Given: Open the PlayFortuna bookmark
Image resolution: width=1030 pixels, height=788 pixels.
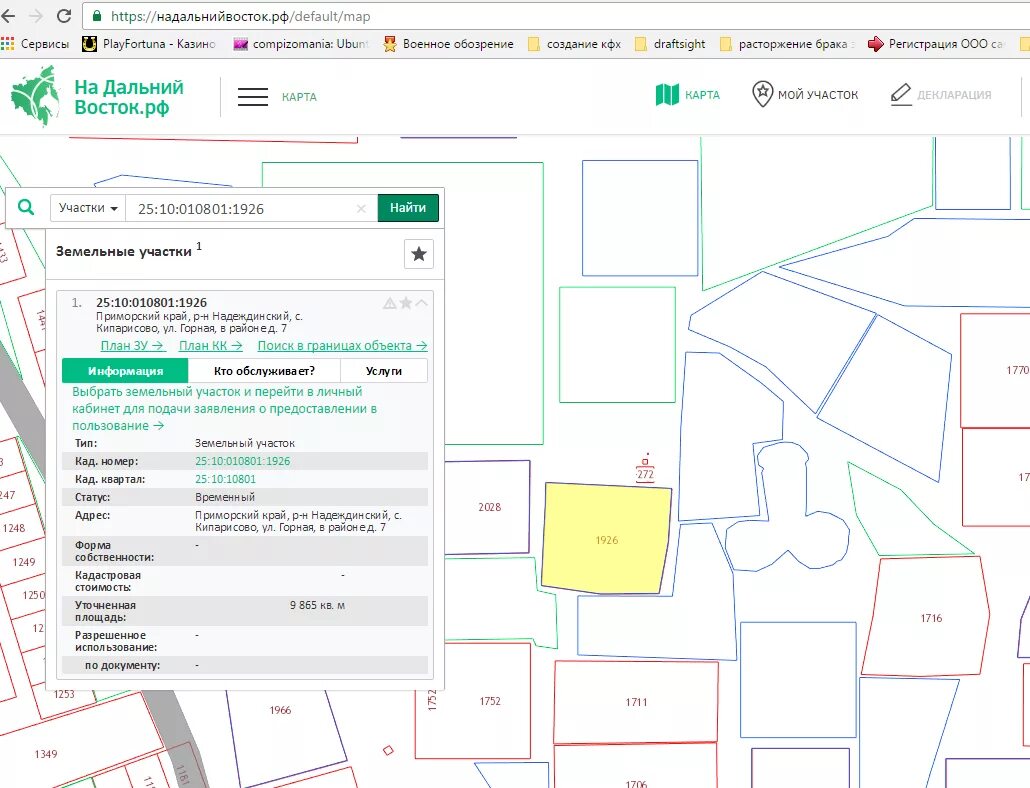Looking at the screenshot, I should tap(149, 44).
